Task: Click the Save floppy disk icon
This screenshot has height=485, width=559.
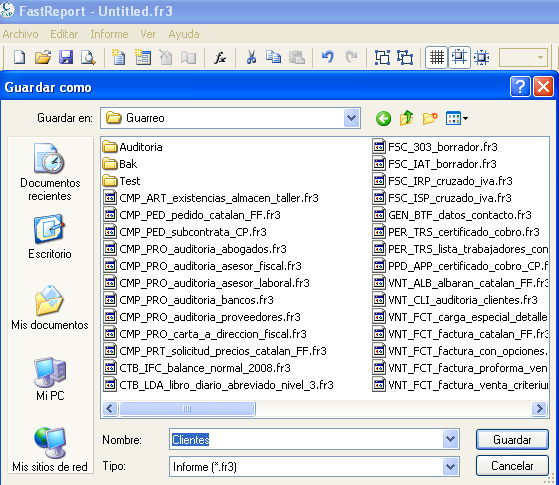Action: [66, 57]
